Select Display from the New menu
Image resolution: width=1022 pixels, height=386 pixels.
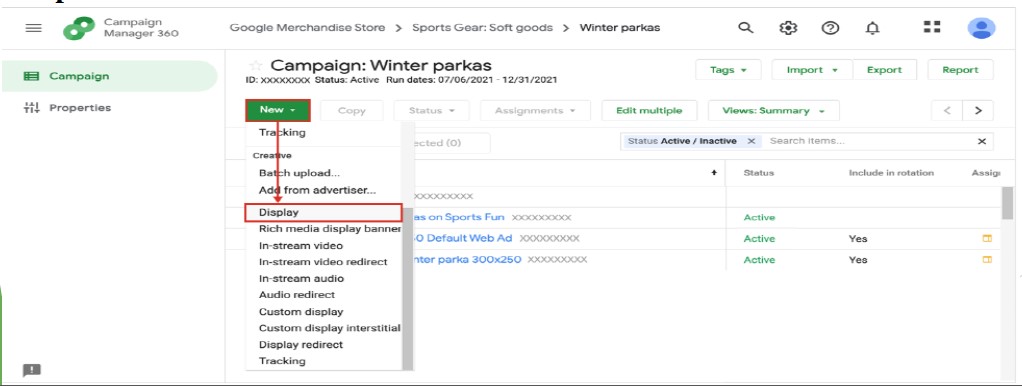click(323, 213)
